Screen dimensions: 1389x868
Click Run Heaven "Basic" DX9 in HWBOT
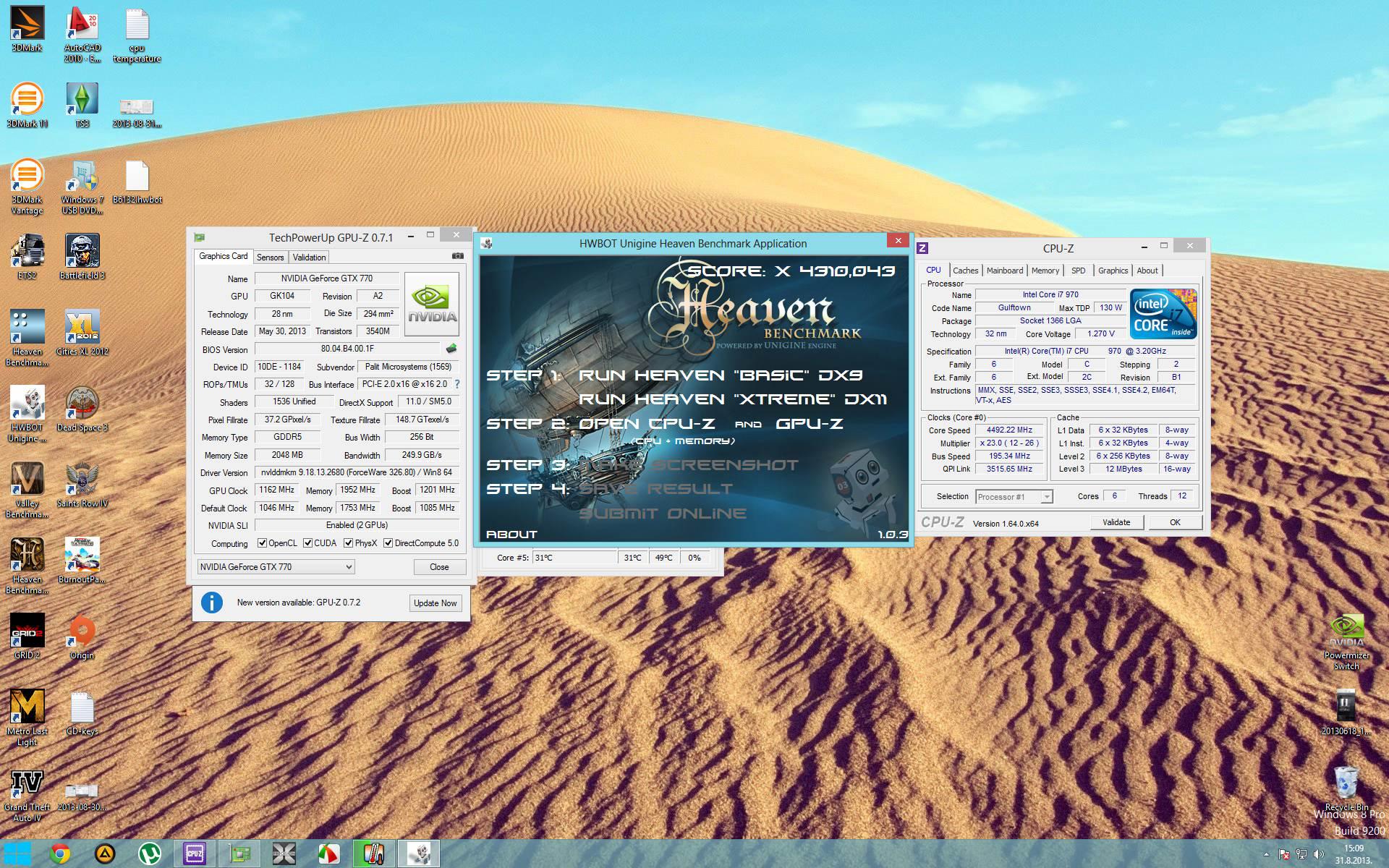point(721,375)
